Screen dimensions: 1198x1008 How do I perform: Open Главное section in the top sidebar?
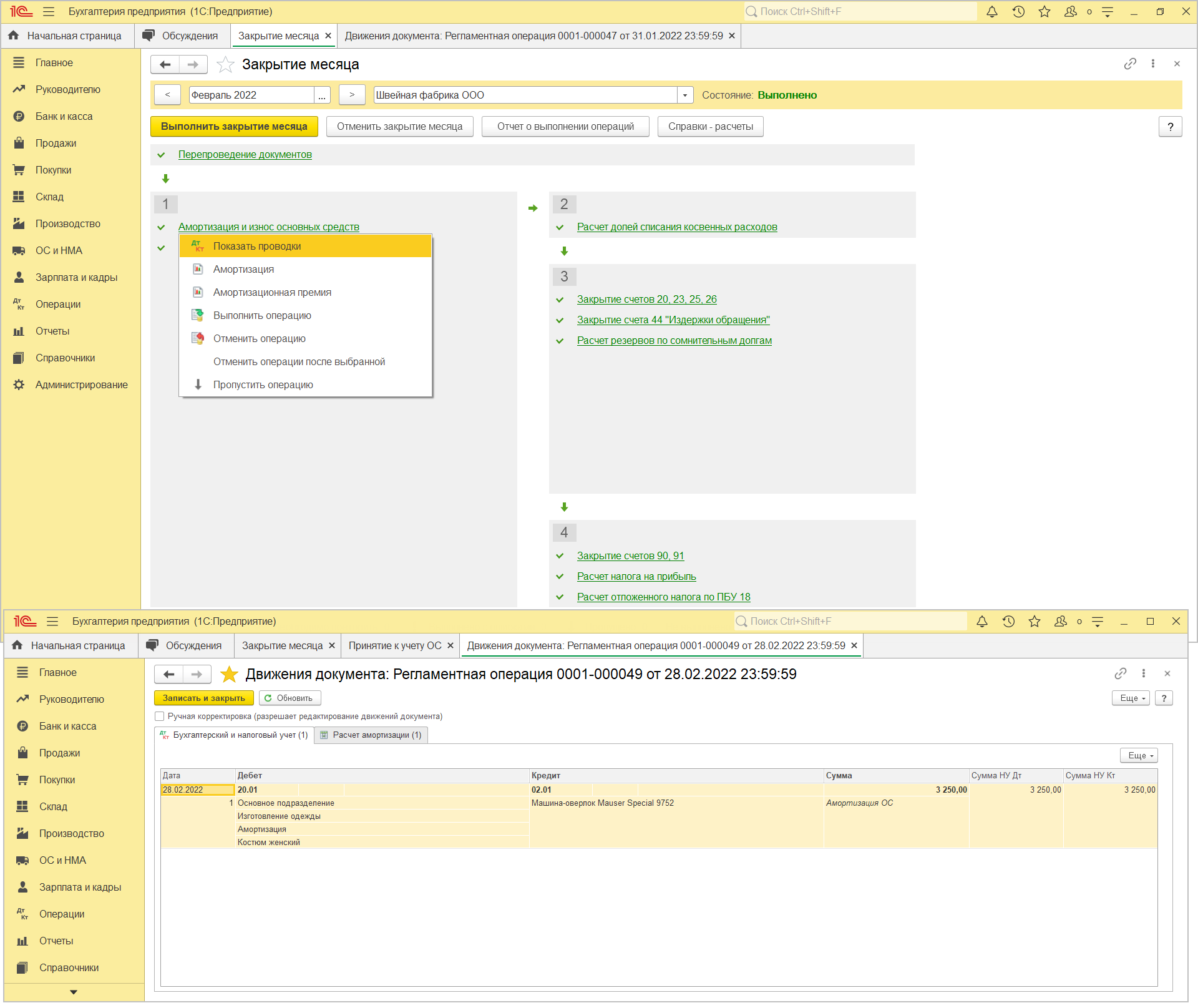[x=54, y=63]
